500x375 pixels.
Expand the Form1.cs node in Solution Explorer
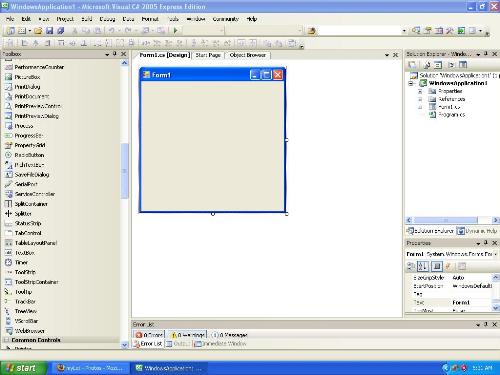tap(420, 107)
